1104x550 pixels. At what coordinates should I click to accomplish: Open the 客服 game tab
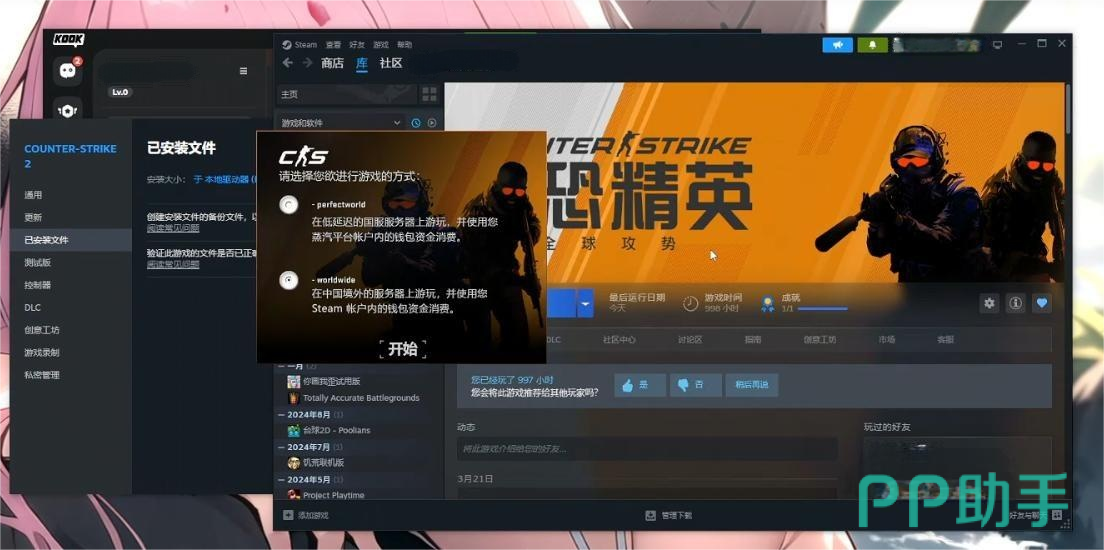[945, 339]
